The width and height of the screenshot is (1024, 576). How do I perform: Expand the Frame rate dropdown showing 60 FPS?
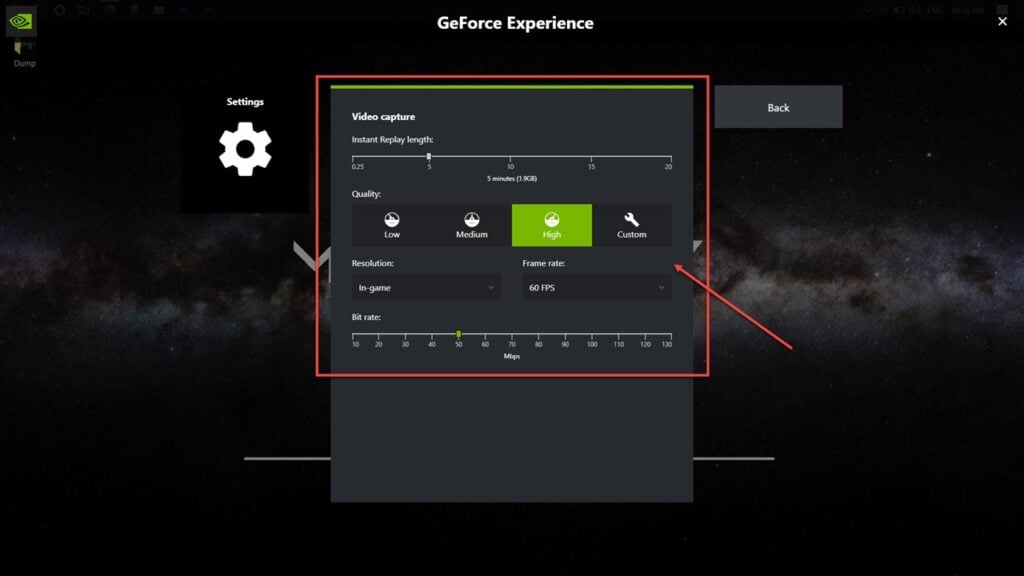point(597,287)
